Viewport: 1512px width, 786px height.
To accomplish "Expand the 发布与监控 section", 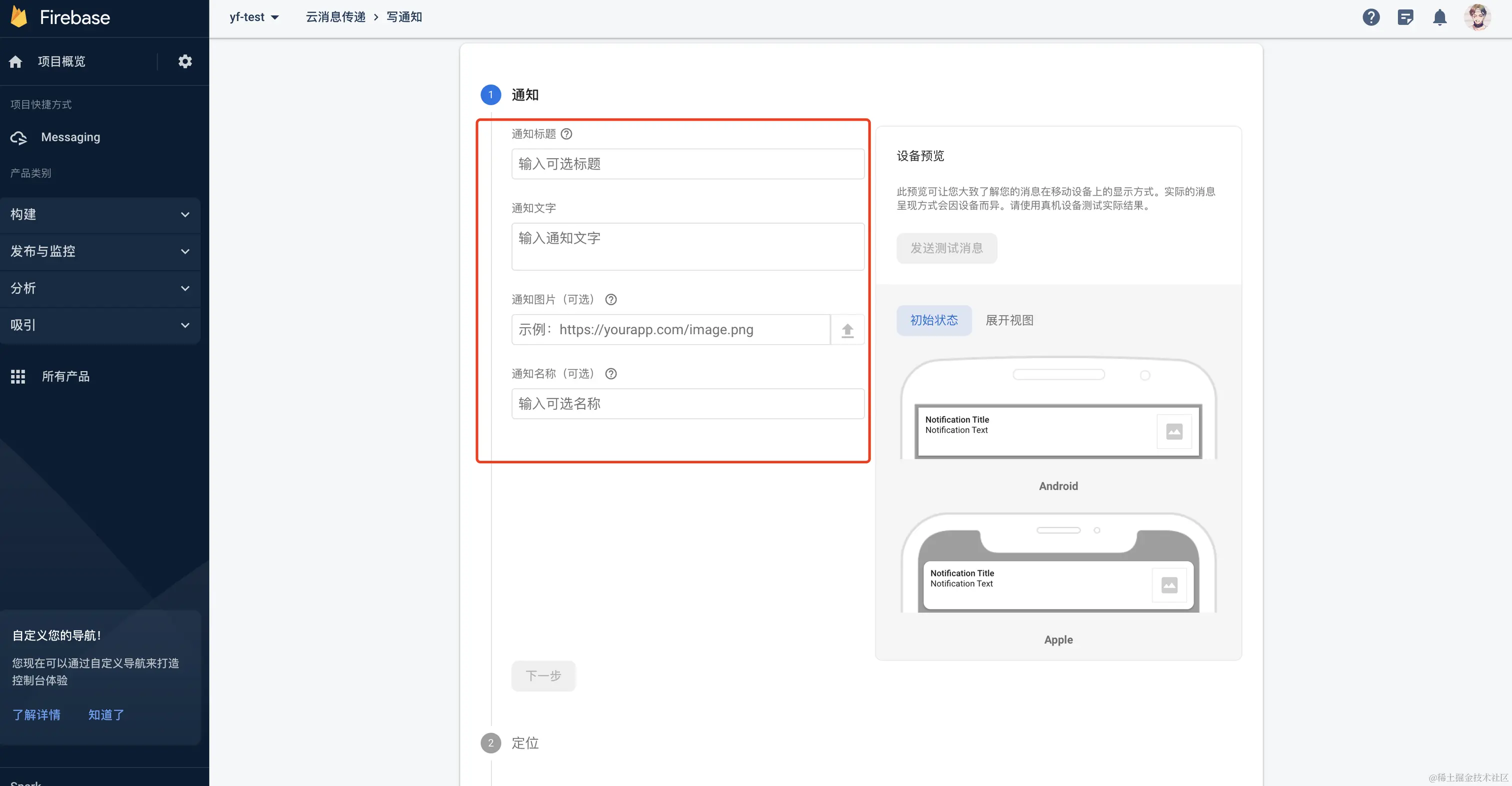I will (x=100, y=252).
